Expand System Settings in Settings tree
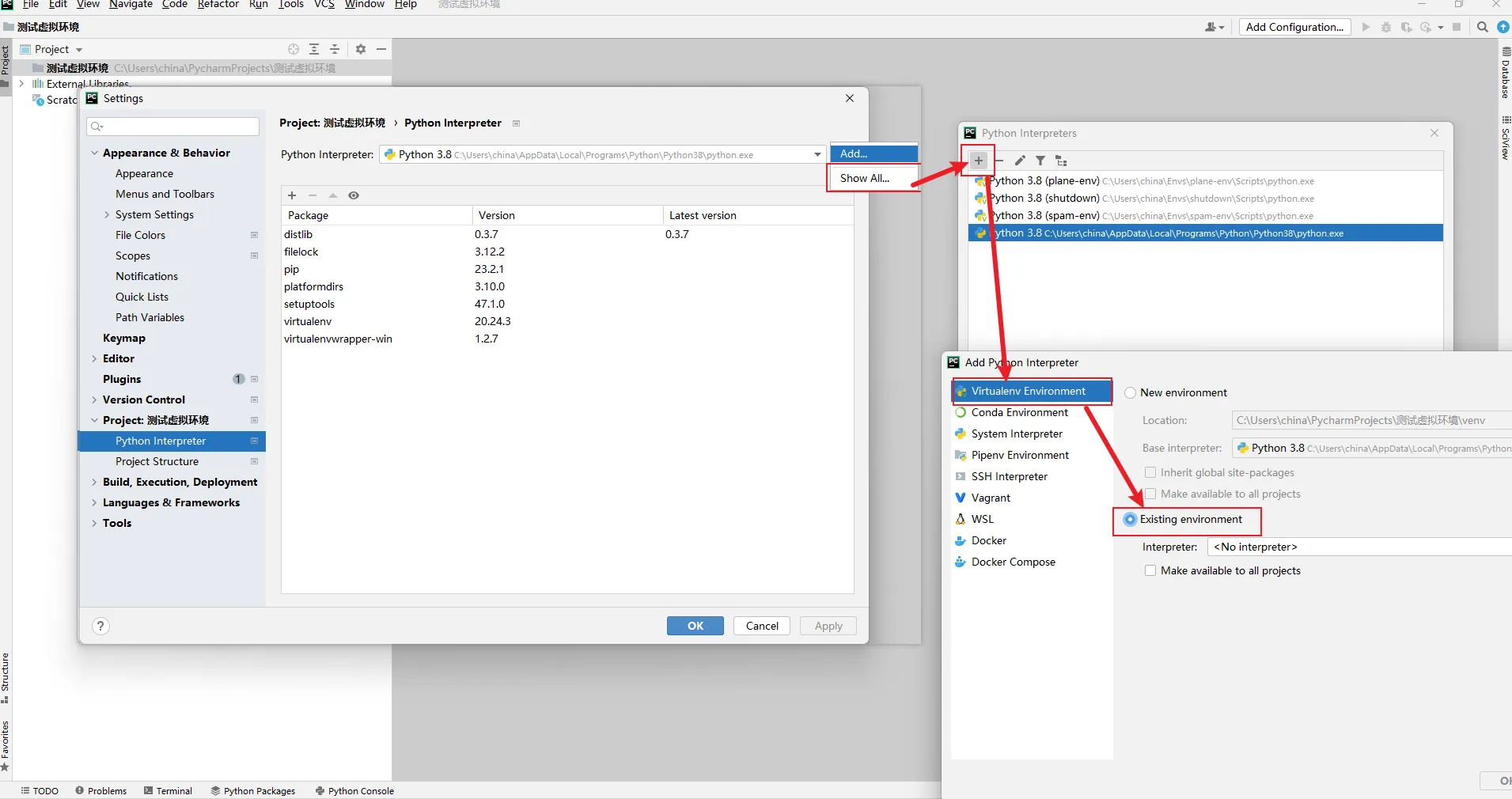 tap(107, 214)
